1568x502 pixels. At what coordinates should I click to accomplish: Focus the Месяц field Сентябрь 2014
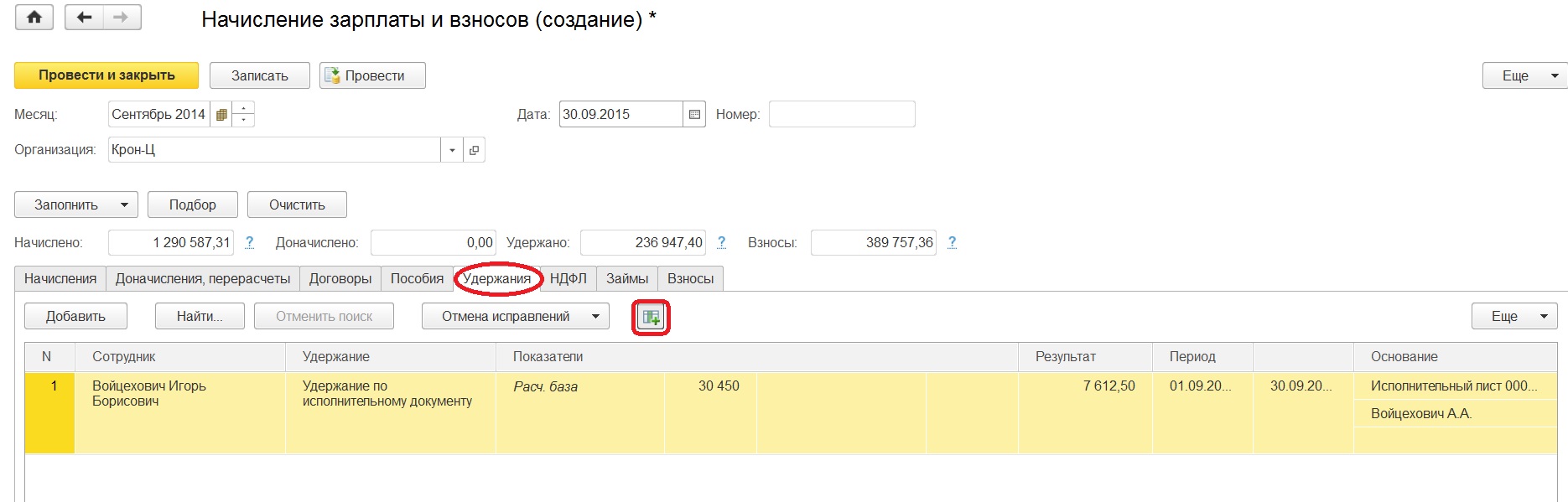(159, 115)
